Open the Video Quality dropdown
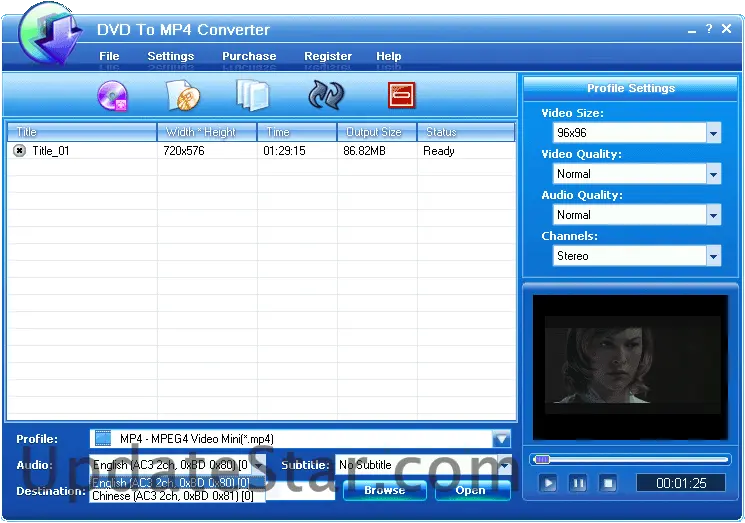The image size is (745, 523). click(712, 174)
